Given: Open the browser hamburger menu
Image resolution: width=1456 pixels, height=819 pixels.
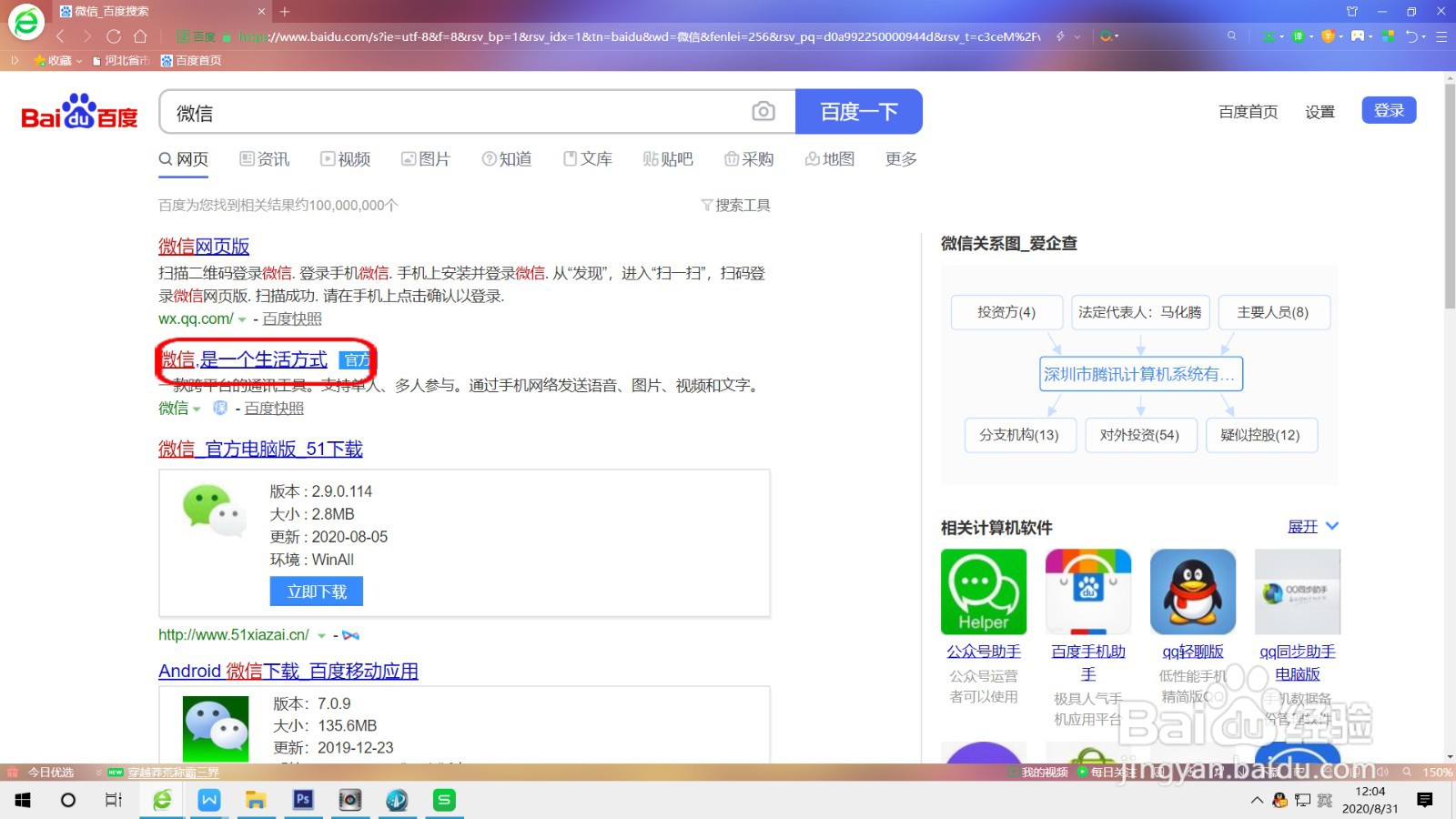Looking at the screenshot, I should point(1441,36).
